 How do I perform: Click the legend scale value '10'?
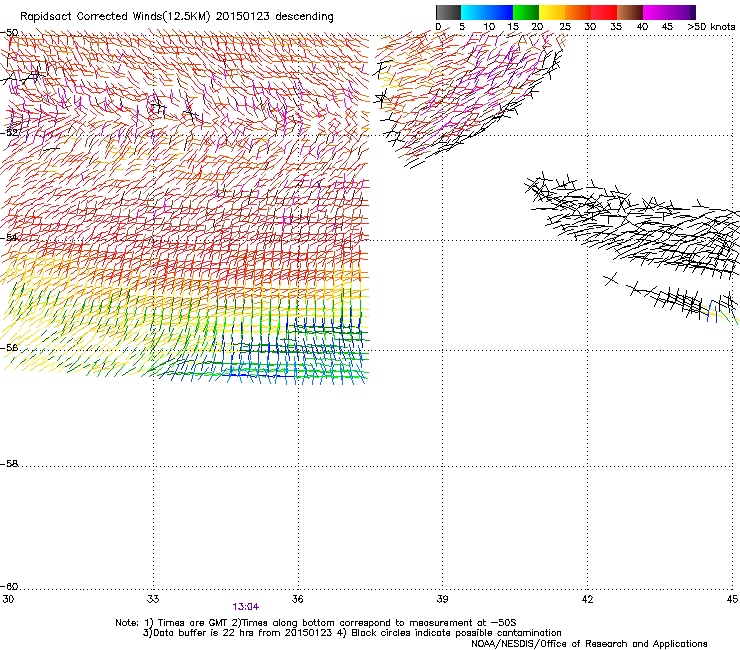(489, 27)
